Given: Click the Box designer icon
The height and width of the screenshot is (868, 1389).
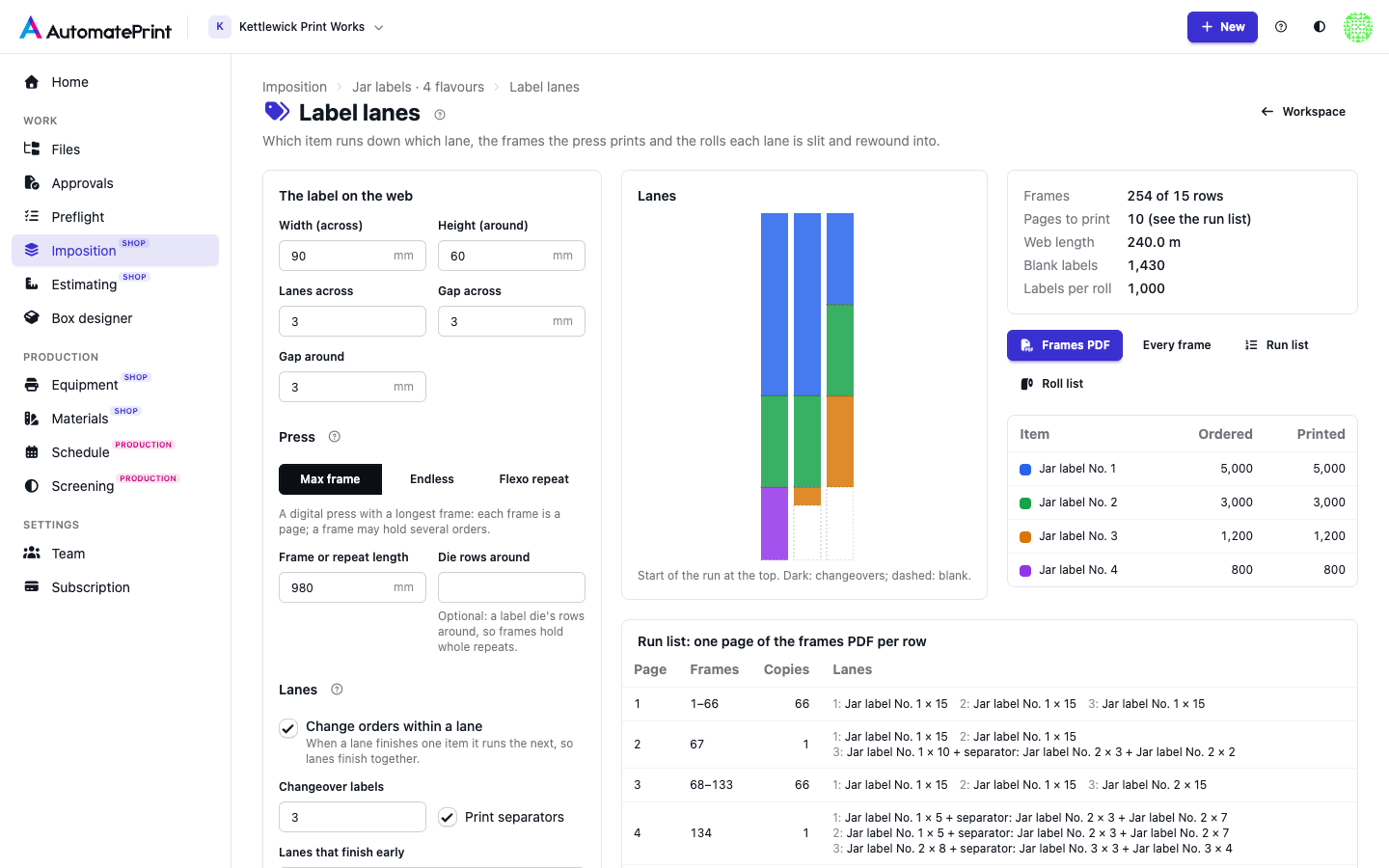Looking at the screenshot, I should point(32,318).
